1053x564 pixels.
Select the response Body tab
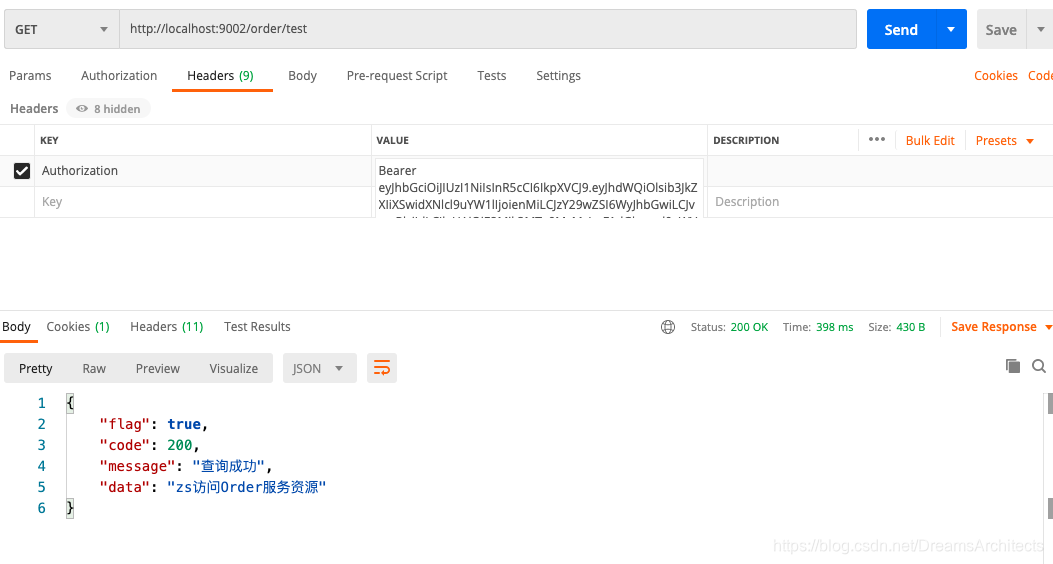point(16,327)
